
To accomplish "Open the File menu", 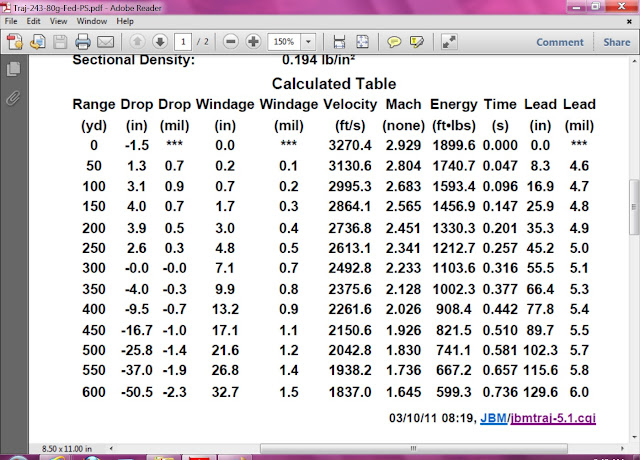I will coord(11,21).
